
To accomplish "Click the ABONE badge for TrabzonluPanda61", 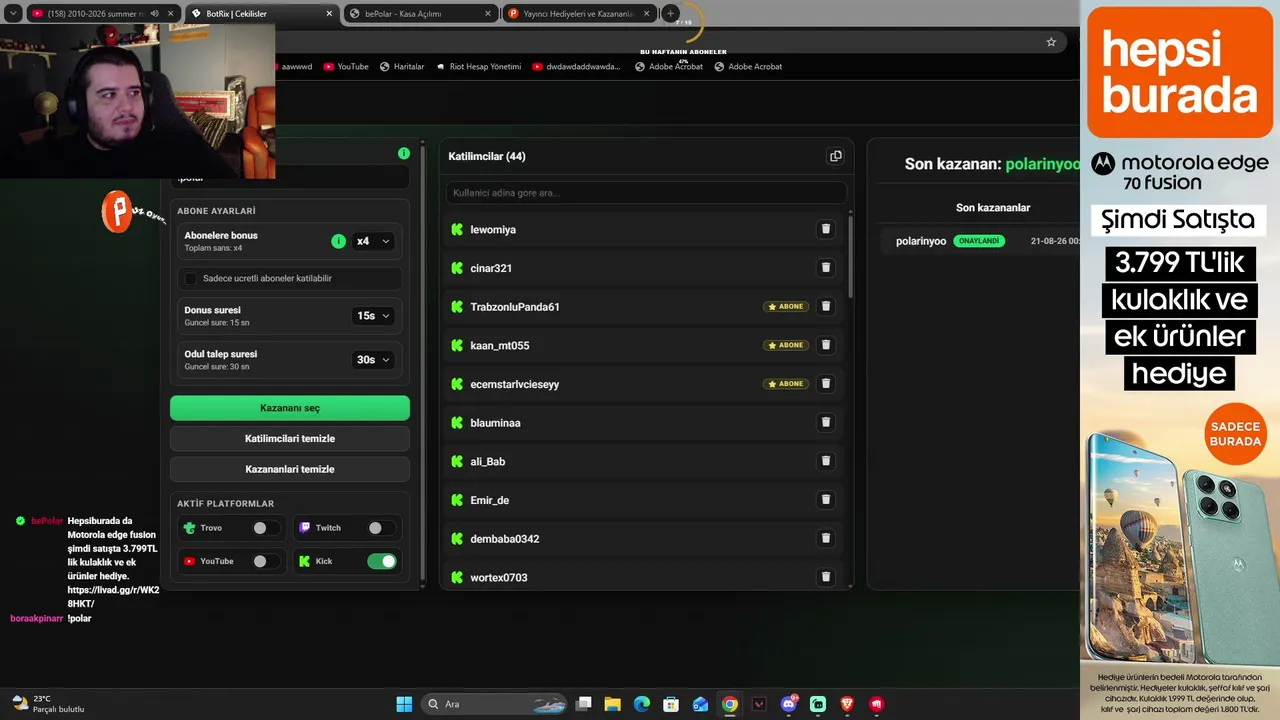I will (x=786, y=307).
